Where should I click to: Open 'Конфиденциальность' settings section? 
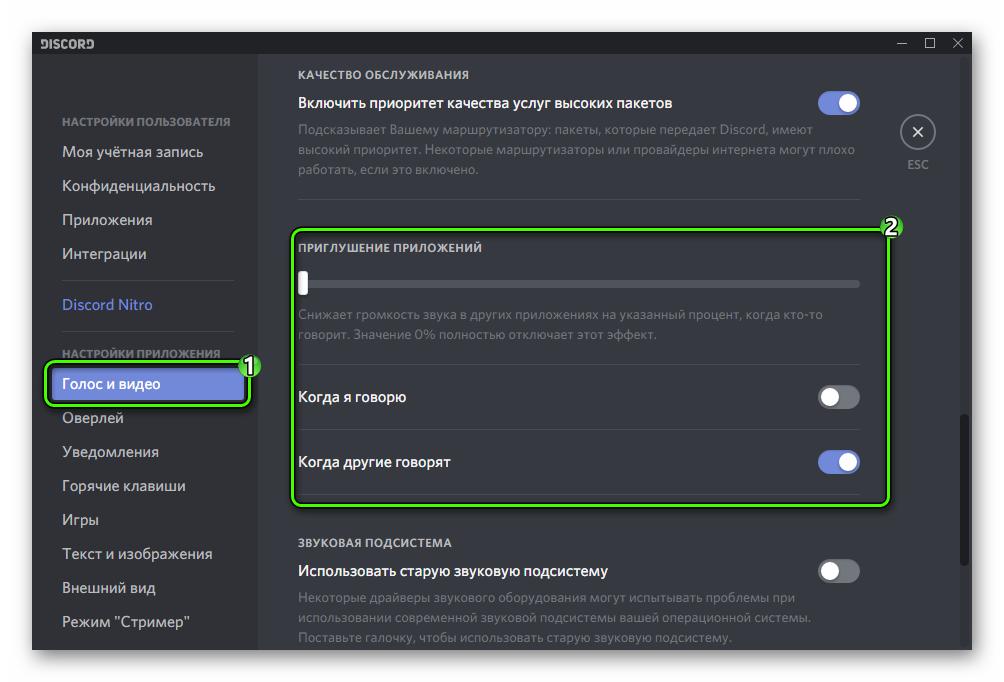(x=138, y=186)
